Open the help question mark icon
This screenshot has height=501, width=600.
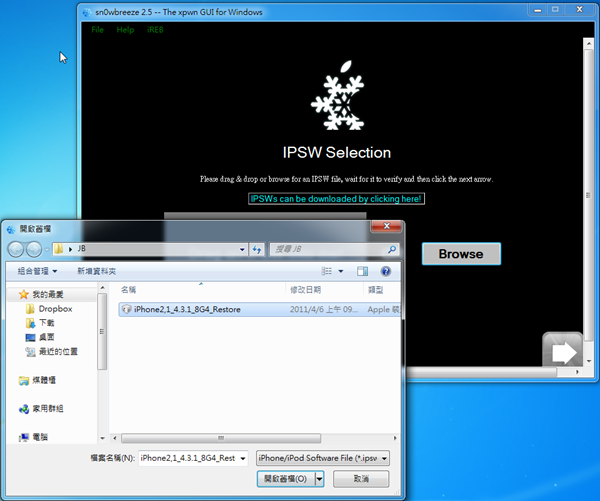pos(386,271)
